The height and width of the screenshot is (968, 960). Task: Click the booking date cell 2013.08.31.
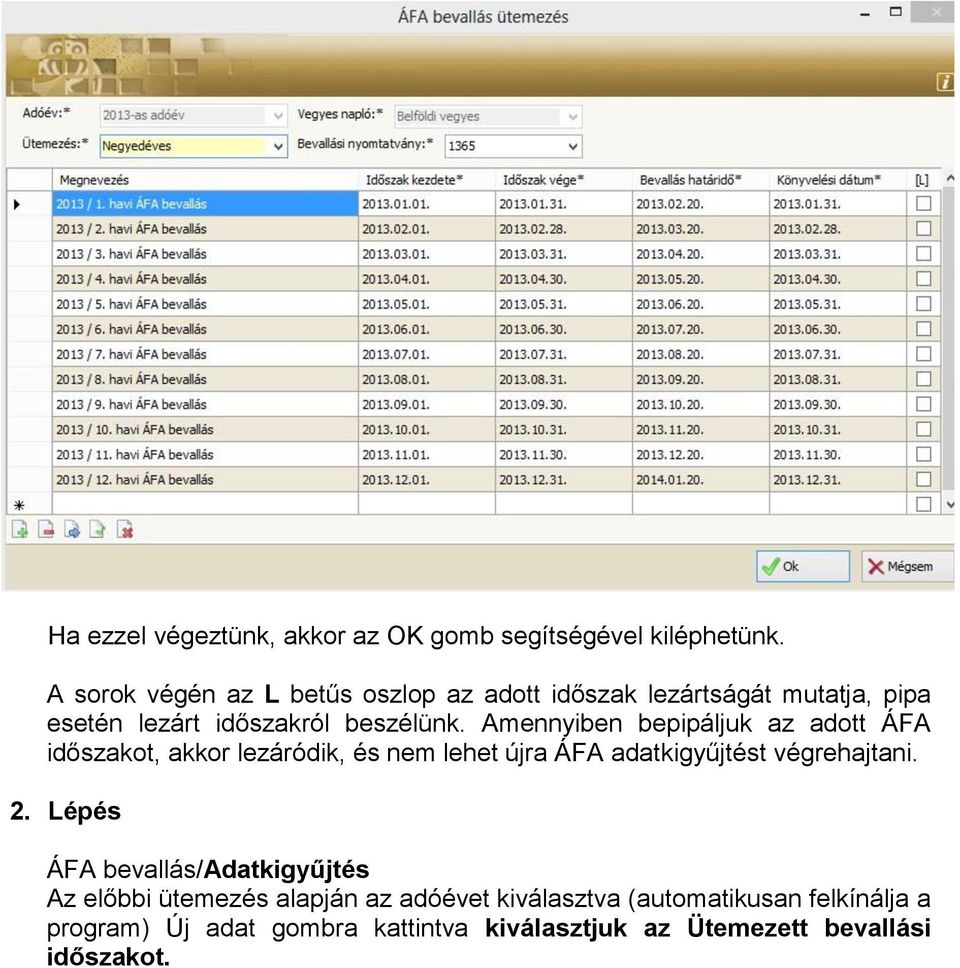pyautogui.click(x=838, y=379)
